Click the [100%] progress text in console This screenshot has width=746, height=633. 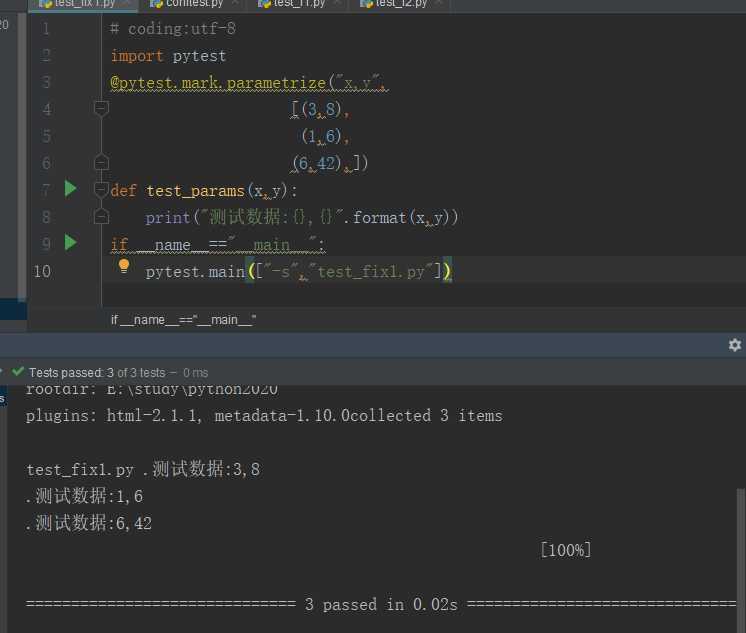[x=566, y=550]
